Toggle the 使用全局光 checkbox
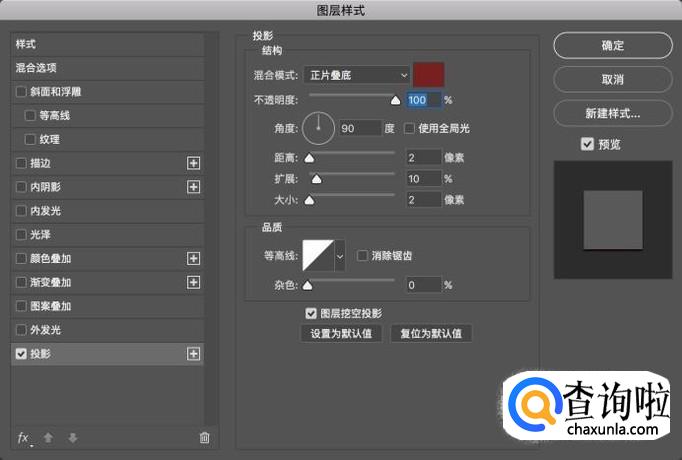 click(x=410, y=129)
